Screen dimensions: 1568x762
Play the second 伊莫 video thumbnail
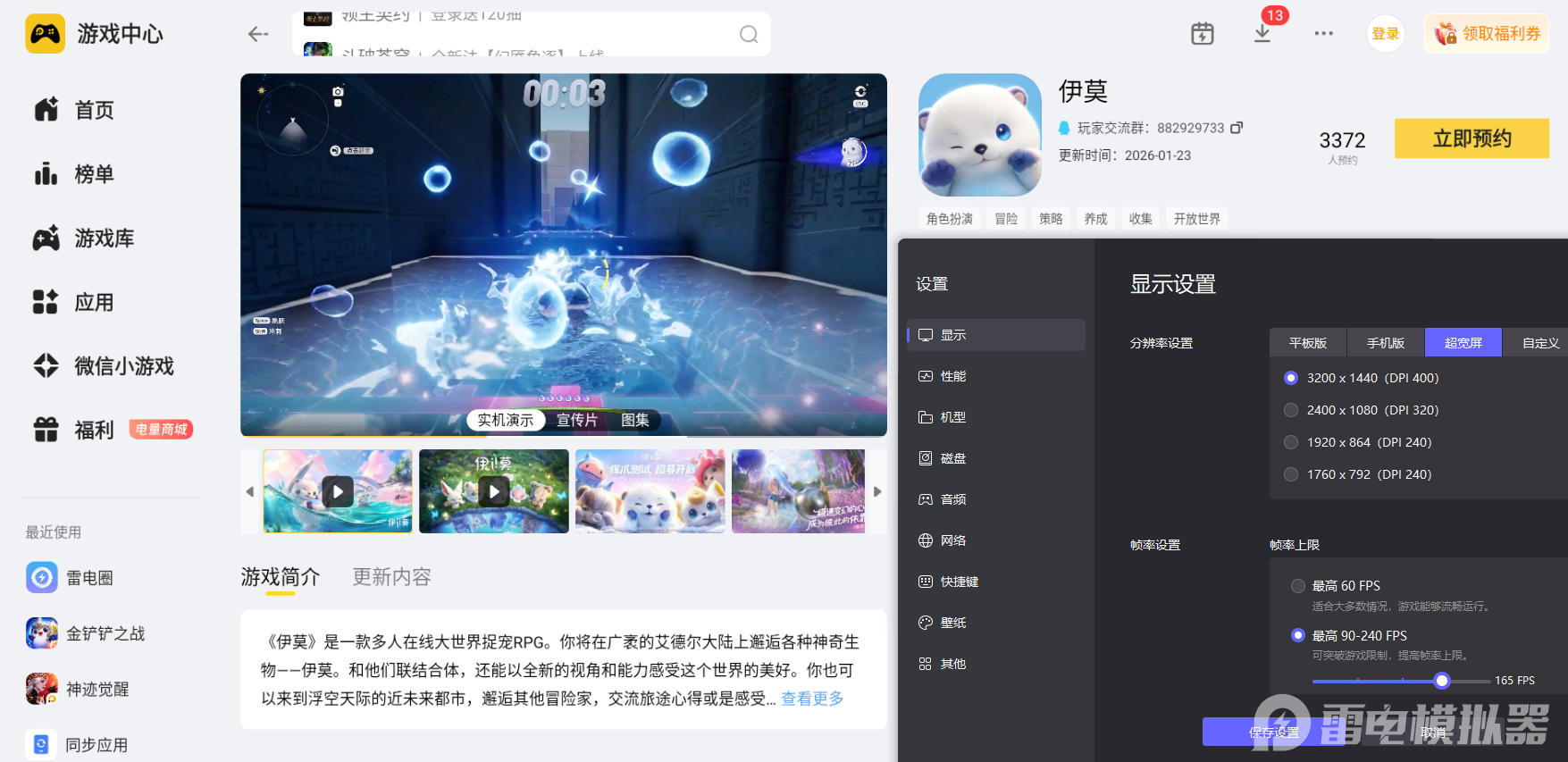pos(494,491)
